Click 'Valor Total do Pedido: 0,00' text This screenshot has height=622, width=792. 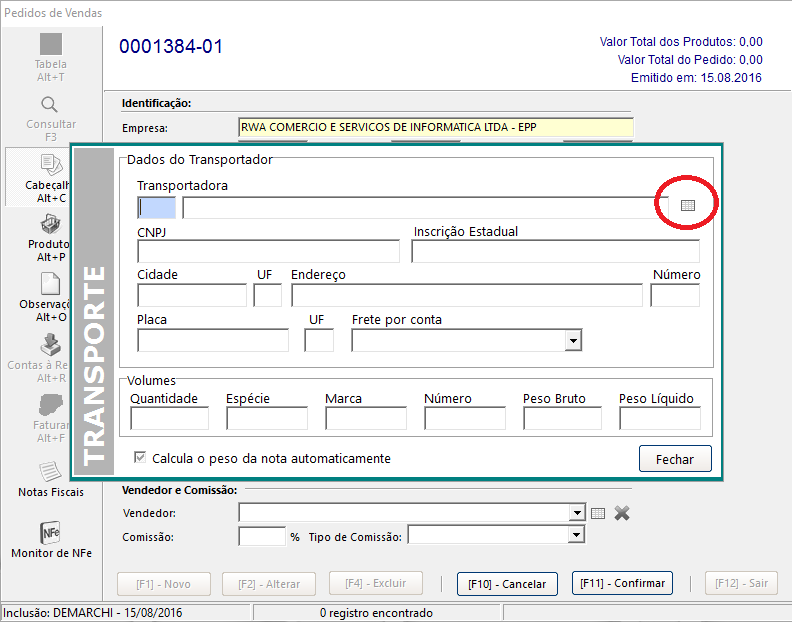click(690, 60)
